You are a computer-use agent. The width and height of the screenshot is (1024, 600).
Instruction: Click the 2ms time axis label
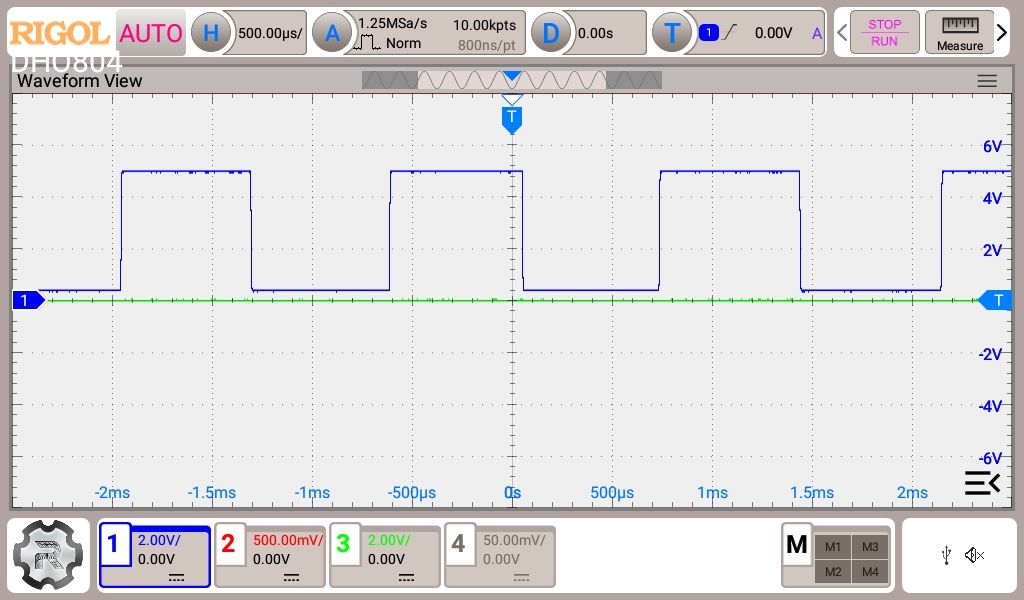tap(912, 492)
